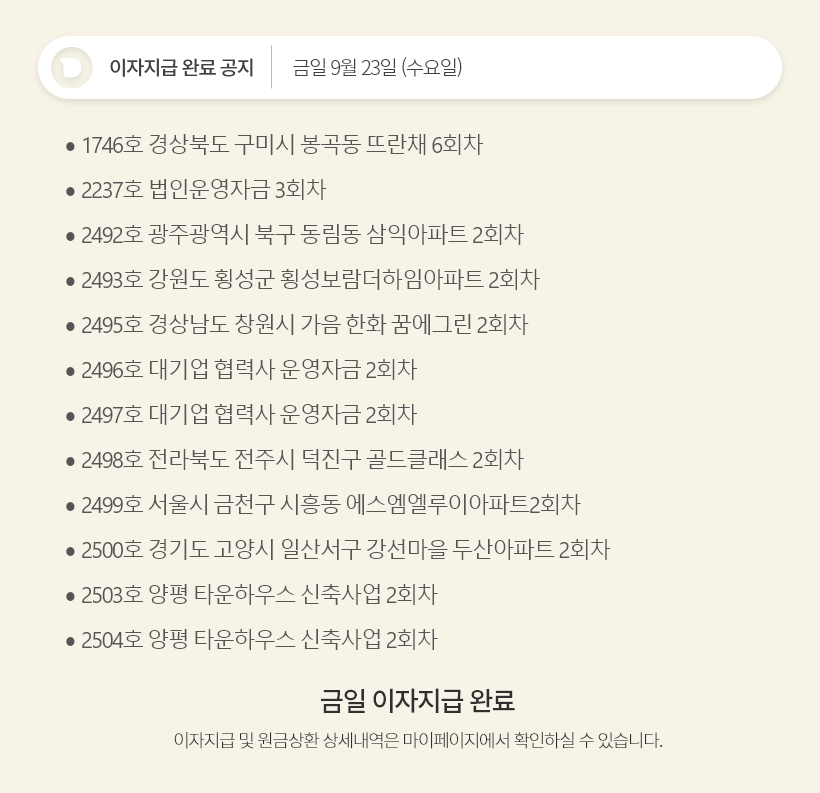Image resolution: width=820 pixels, height=793 pixels.
Task: Click the 이자지급 완료 공지 heading
Action: [x=181, y=67]
